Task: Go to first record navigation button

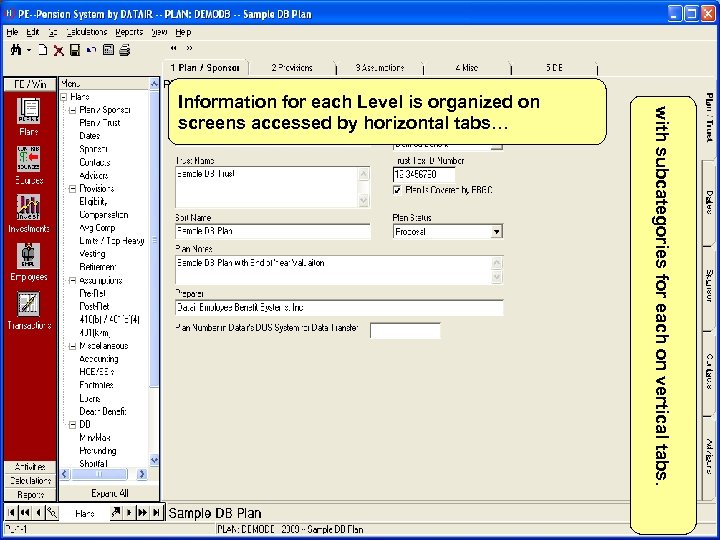Action: tap(11, 512)
